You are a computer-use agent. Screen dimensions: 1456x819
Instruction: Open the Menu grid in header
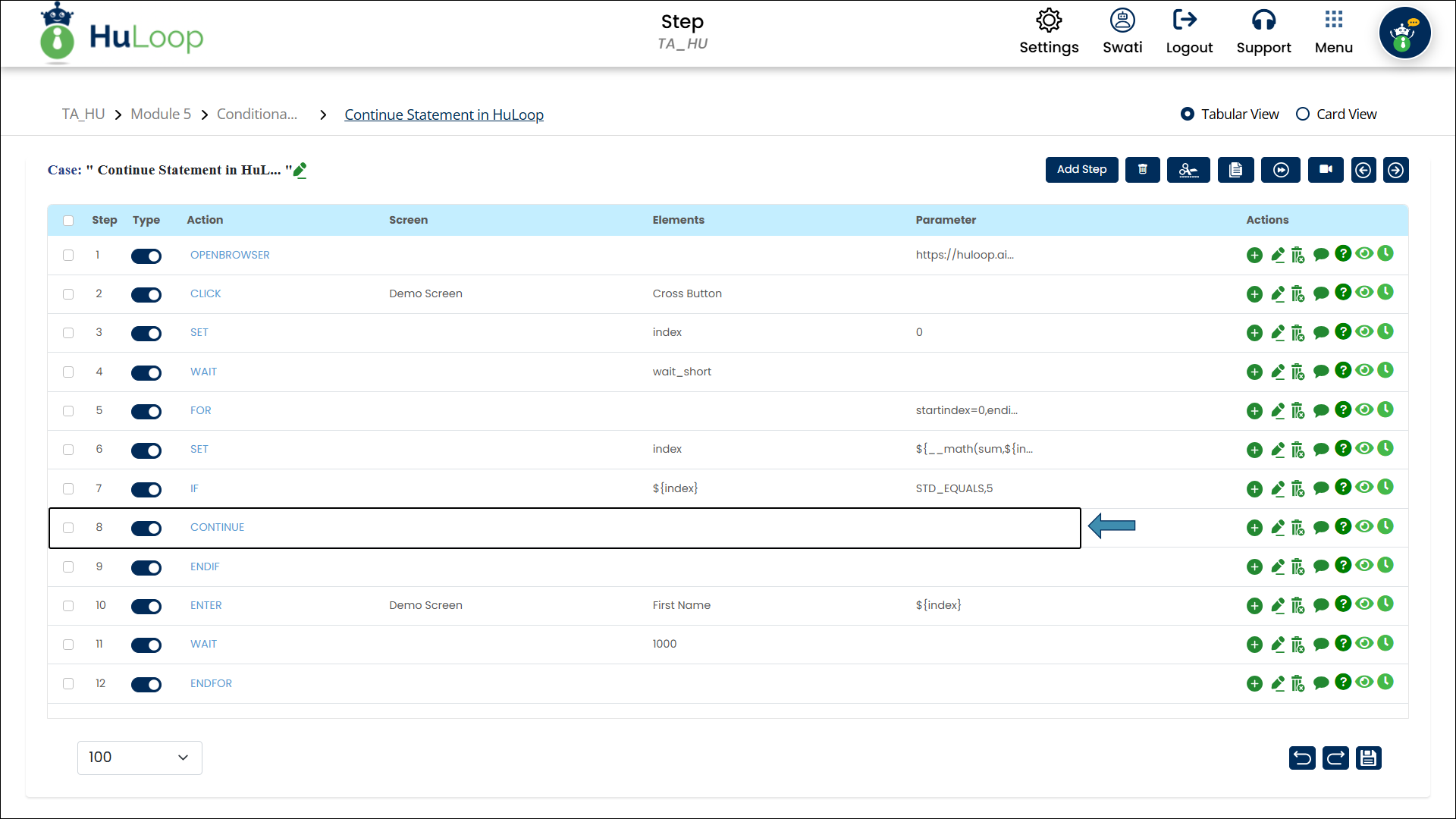click(x=1333, y=32)
